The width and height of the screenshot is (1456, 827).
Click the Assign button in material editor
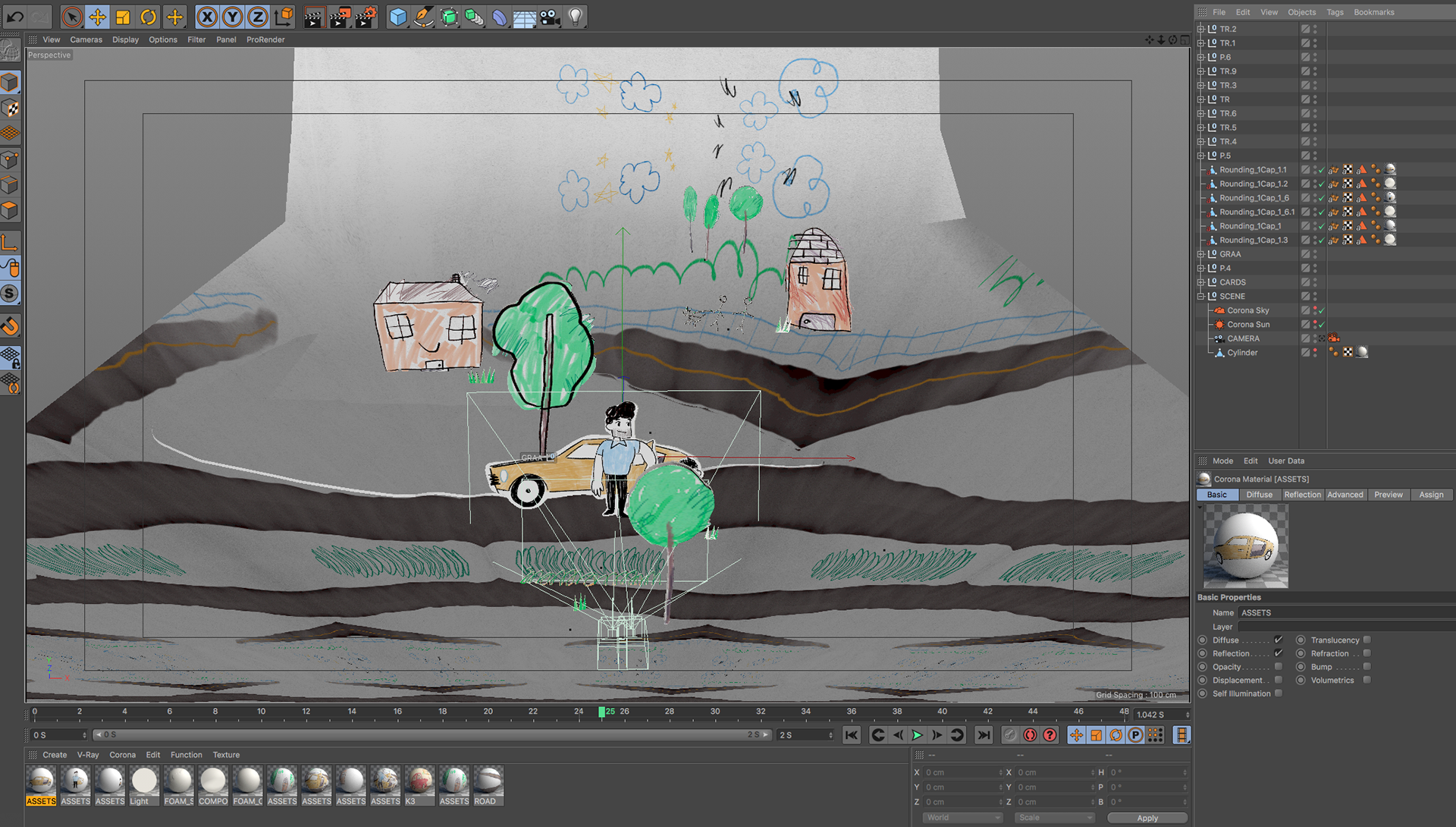pyautogui.click(x=1431, y=495)
